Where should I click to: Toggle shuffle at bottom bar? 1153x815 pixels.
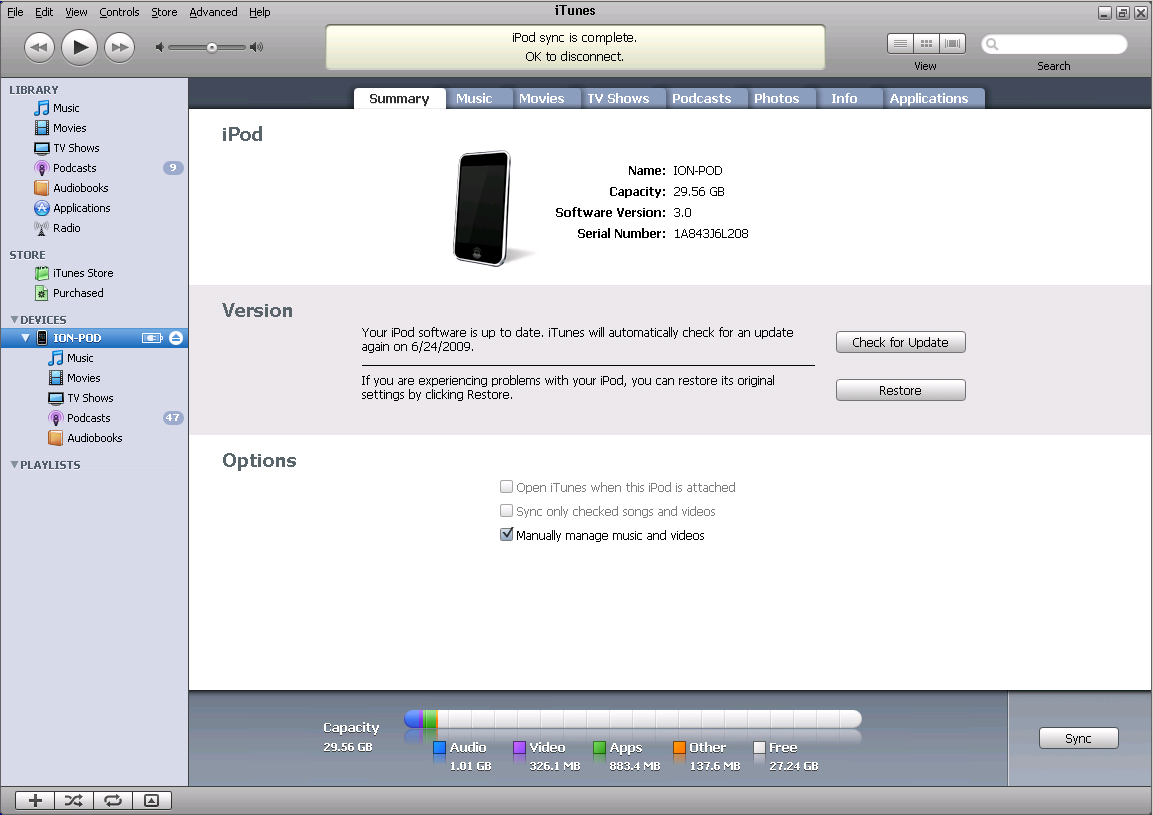(74, 800)
